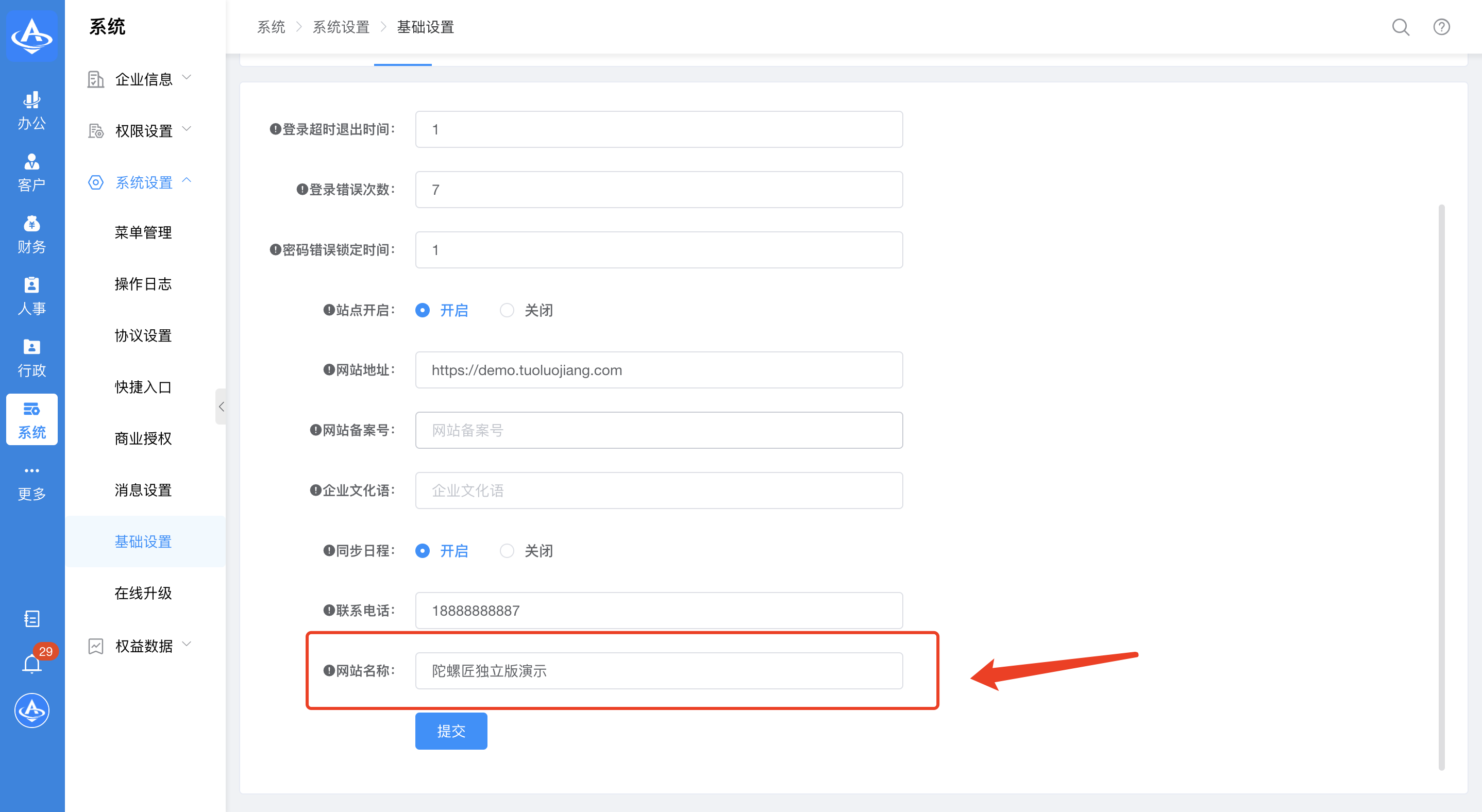Click the 网站备案号 input field
Screen dimensions: 1482x812
pos(659,430)
